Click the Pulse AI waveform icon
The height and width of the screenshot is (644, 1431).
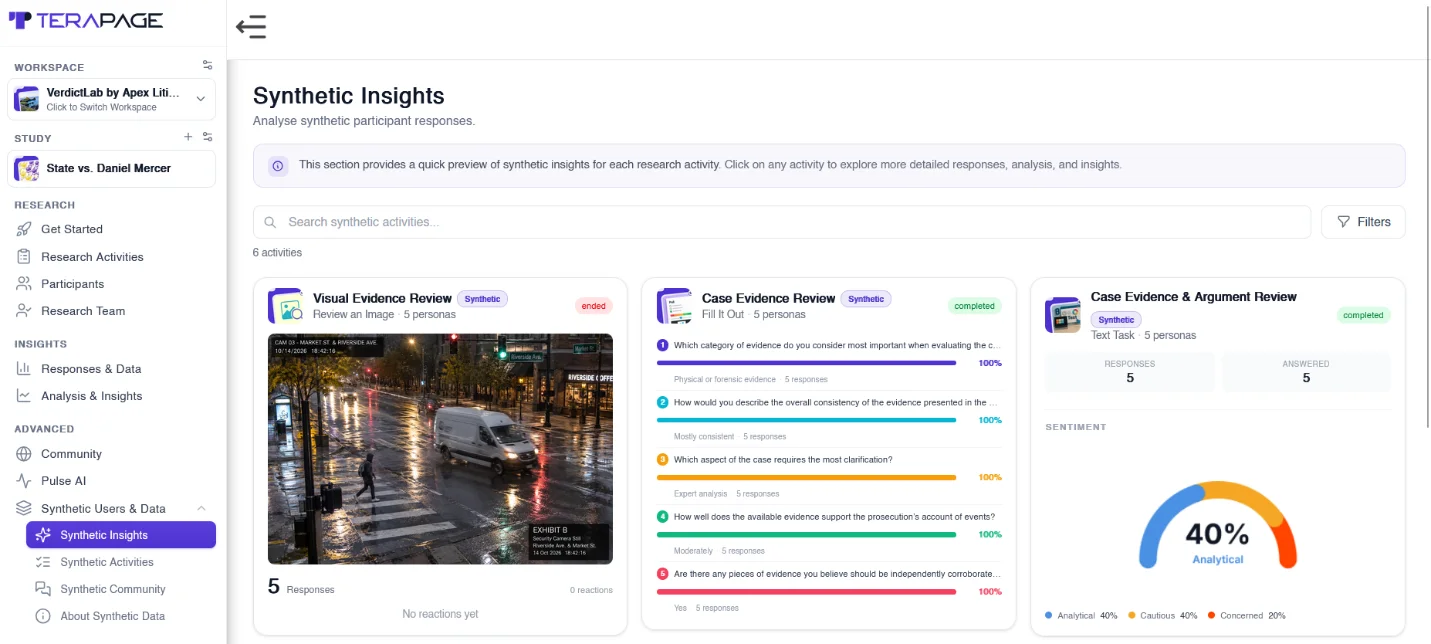pos(24,481)
